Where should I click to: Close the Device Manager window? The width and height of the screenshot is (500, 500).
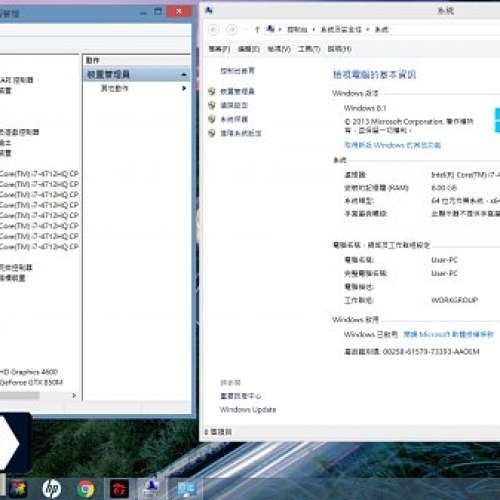point(179,12)
